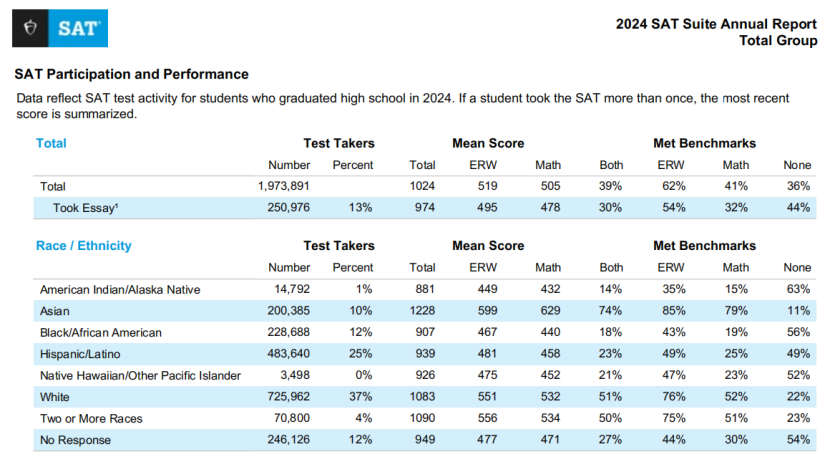Click the blue "Race / Ethnicity" section heading

[x=84, y=245]
